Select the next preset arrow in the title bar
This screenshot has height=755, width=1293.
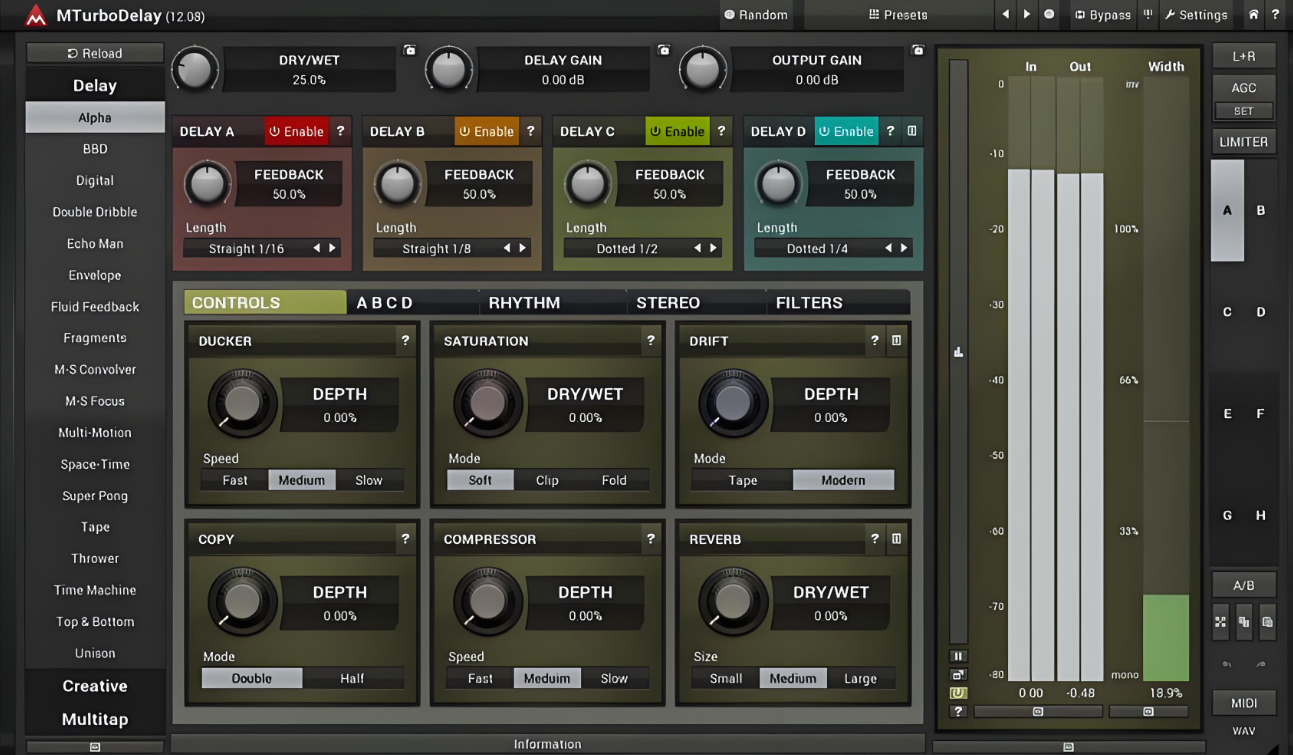[1027, 15]
